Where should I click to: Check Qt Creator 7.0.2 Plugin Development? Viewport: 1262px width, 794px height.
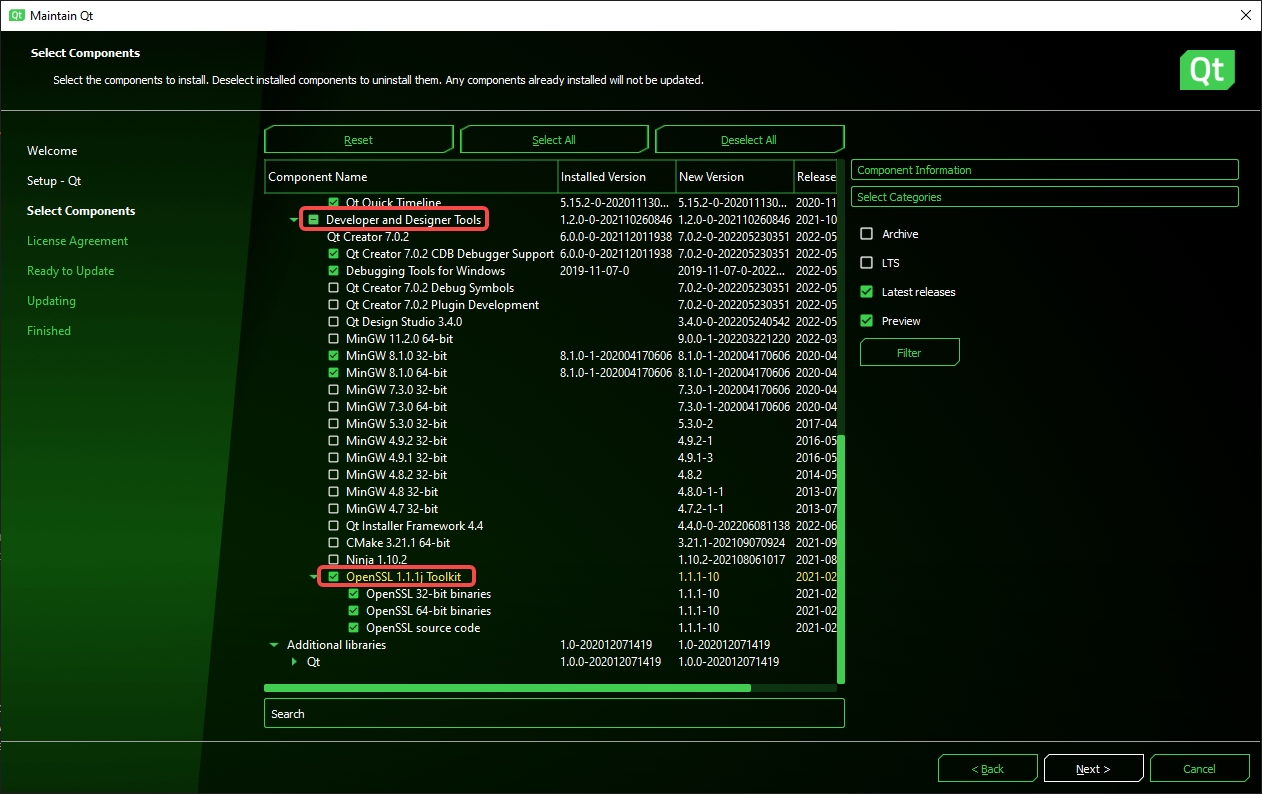point(334,305)
